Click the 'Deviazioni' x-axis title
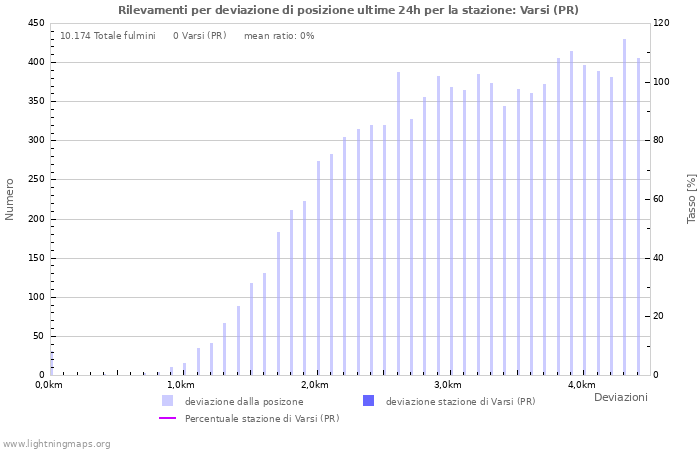 point(621,397)
